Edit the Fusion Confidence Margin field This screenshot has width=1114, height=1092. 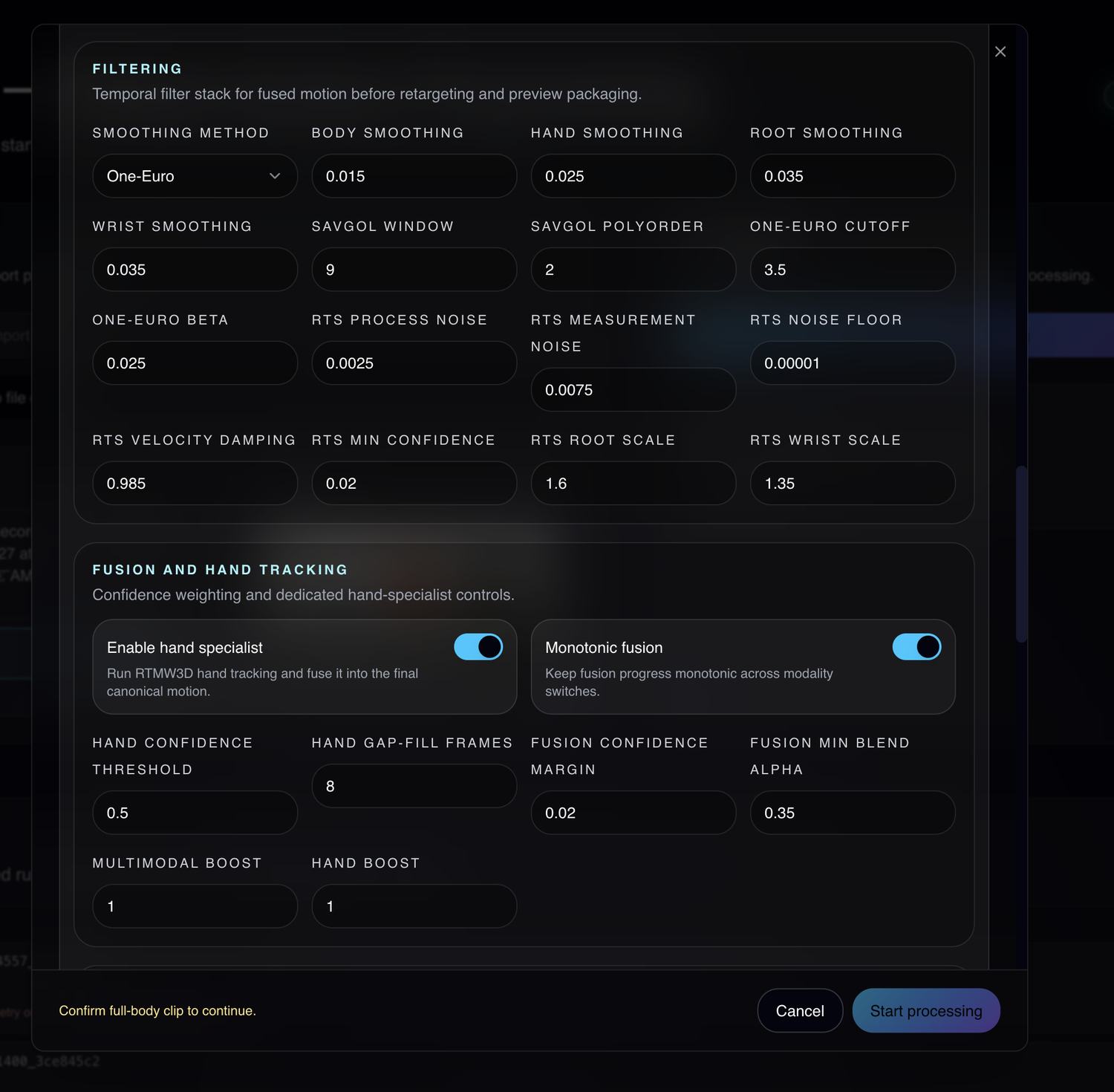tap(633, 813)
